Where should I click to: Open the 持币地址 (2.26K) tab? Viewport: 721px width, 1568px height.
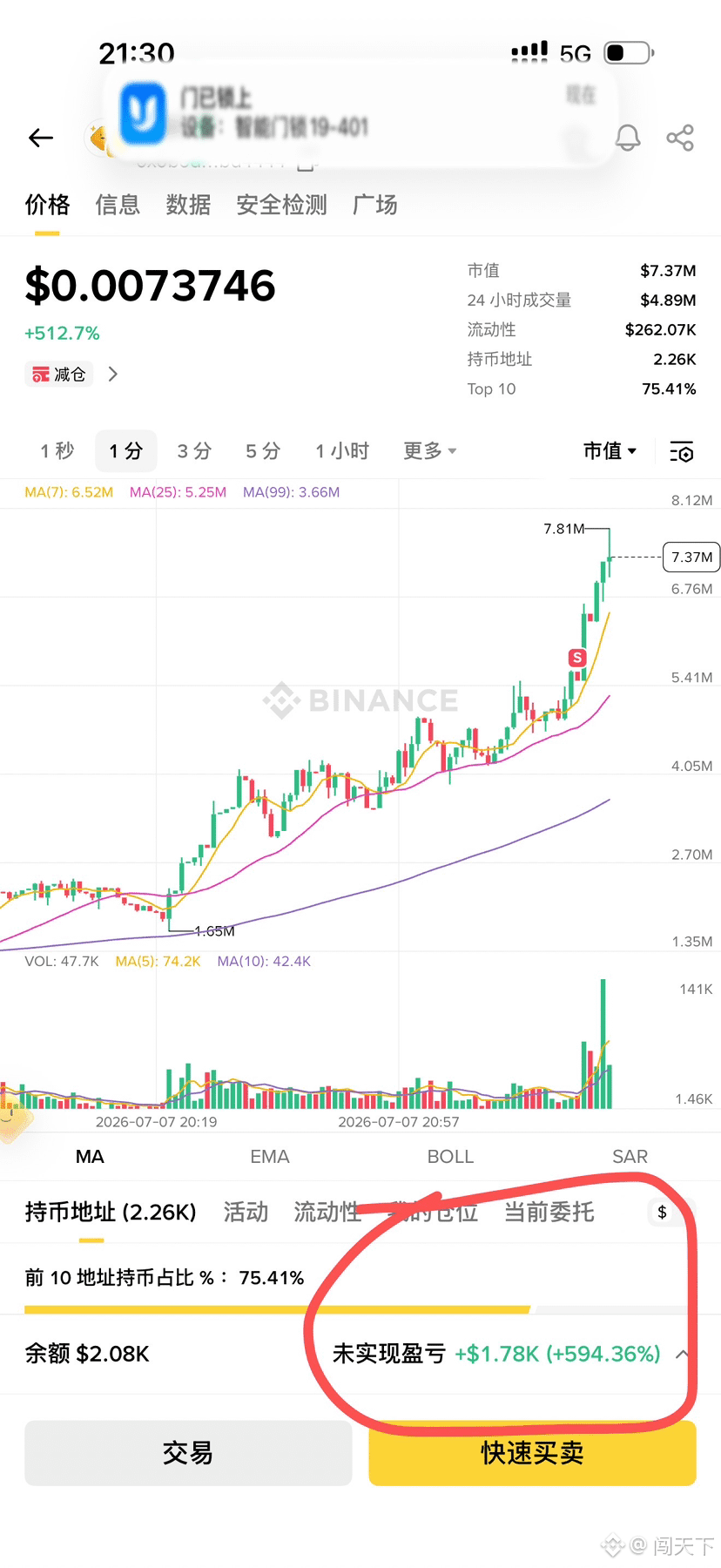click(111, 1212)
